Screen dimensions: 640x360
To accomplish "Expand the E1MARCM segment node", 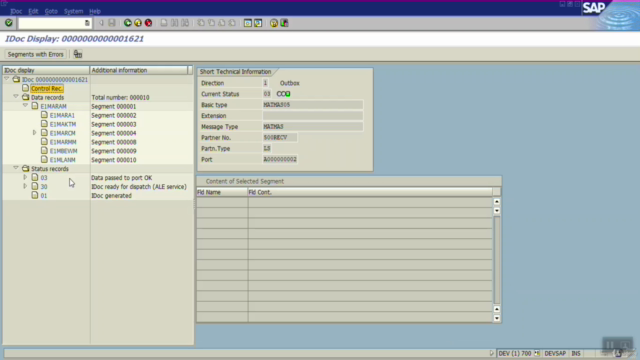I will click(35, 133).
